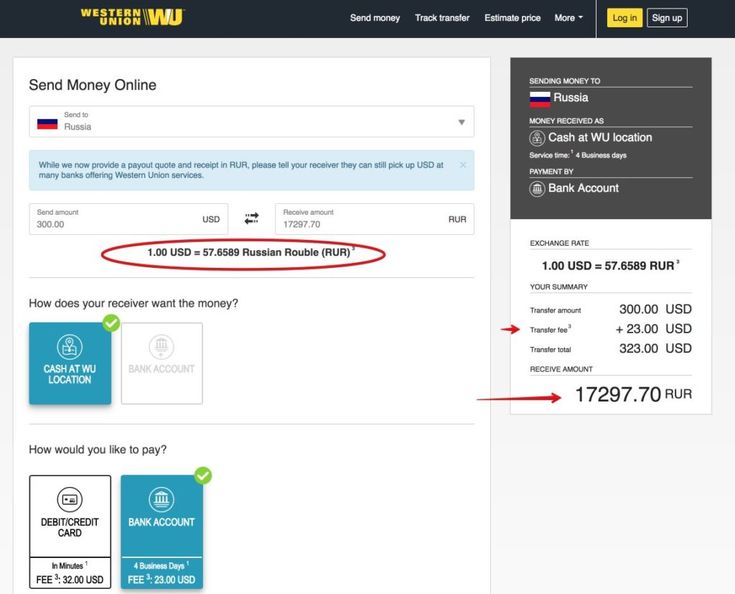Click the bank building icon on payment tile
Viewport: 735px width, 594px height.
[x=162, y=499]
